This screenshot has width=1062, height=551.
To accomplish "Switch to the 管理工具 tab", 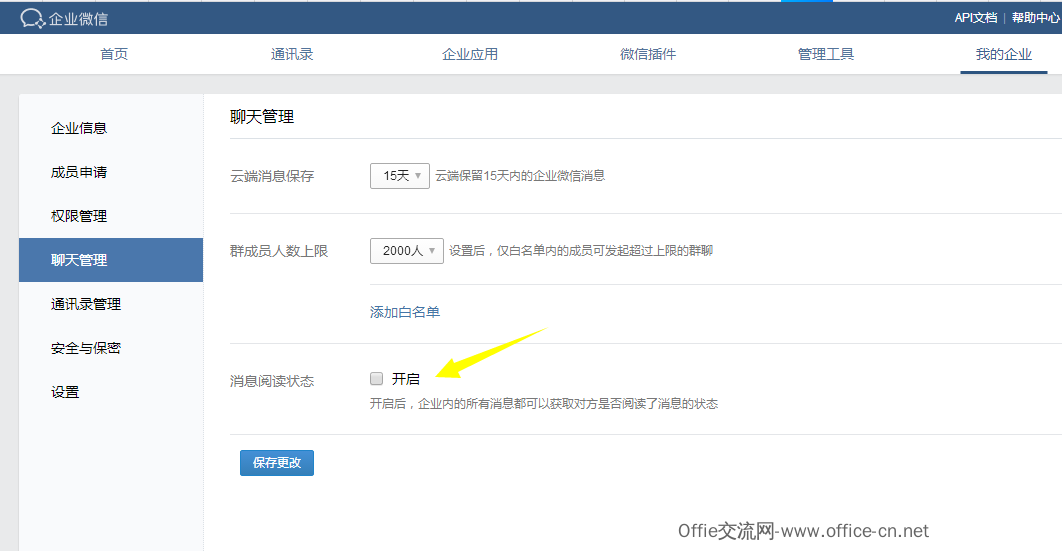I will (x=826, y=54).
